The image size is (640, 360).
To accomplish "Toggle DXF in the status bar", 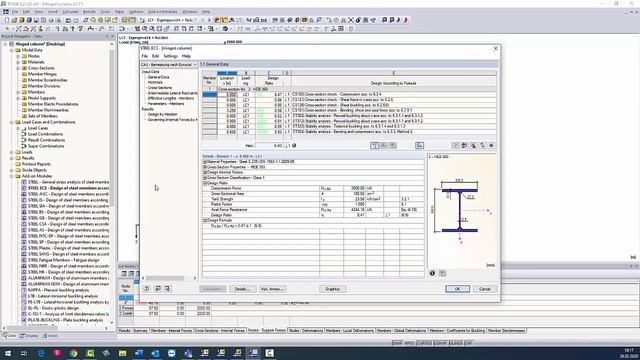I will tap(468, 343).
